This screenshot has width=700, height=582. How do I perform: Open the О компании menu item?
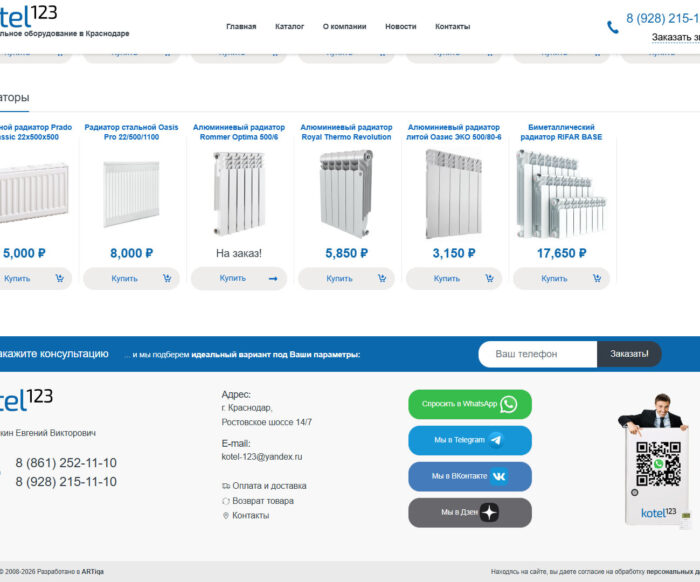point(344,26)
